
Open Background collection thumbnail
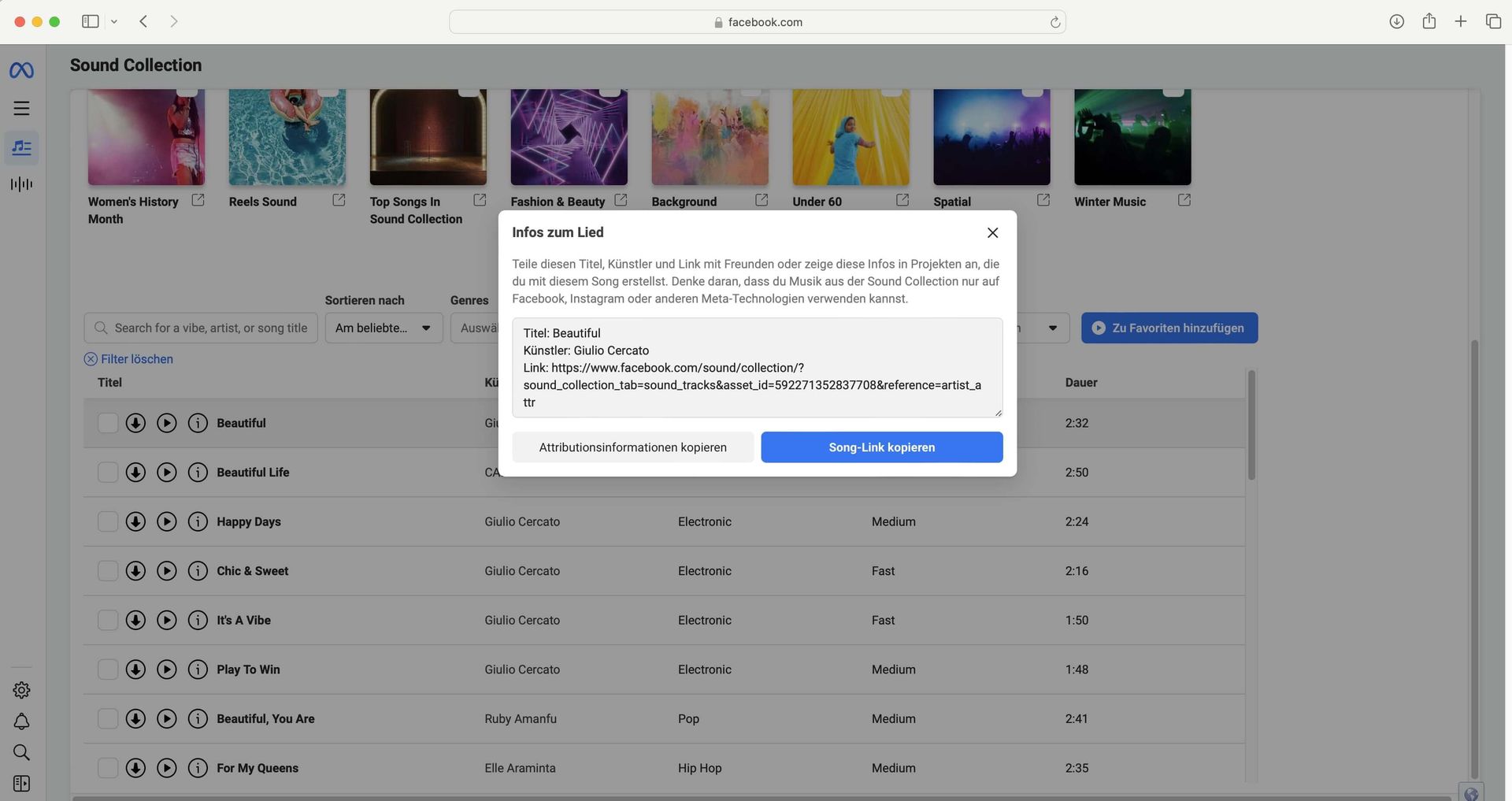(x=710, y=137)
